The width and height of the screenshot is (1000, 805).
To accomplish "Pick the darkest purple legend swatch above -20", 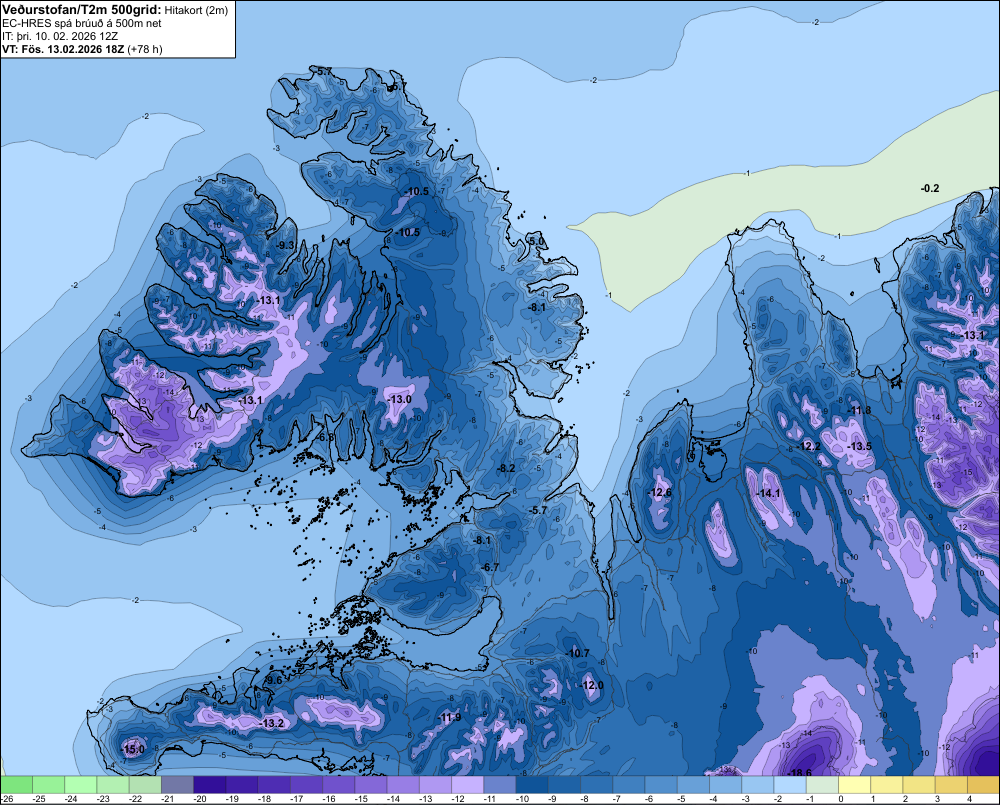I will click(209, 784).
